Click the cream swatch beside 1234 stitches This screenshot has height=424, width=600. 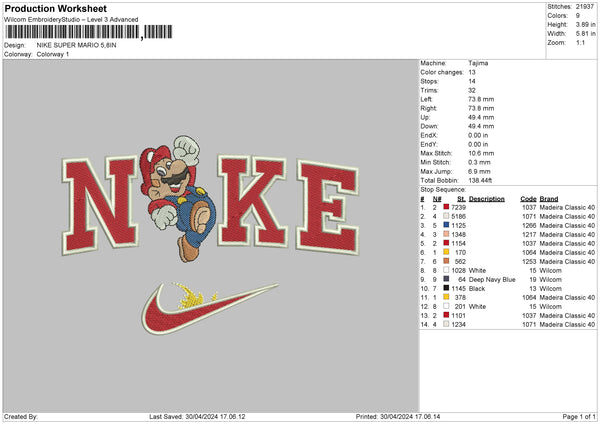(446, 324)
